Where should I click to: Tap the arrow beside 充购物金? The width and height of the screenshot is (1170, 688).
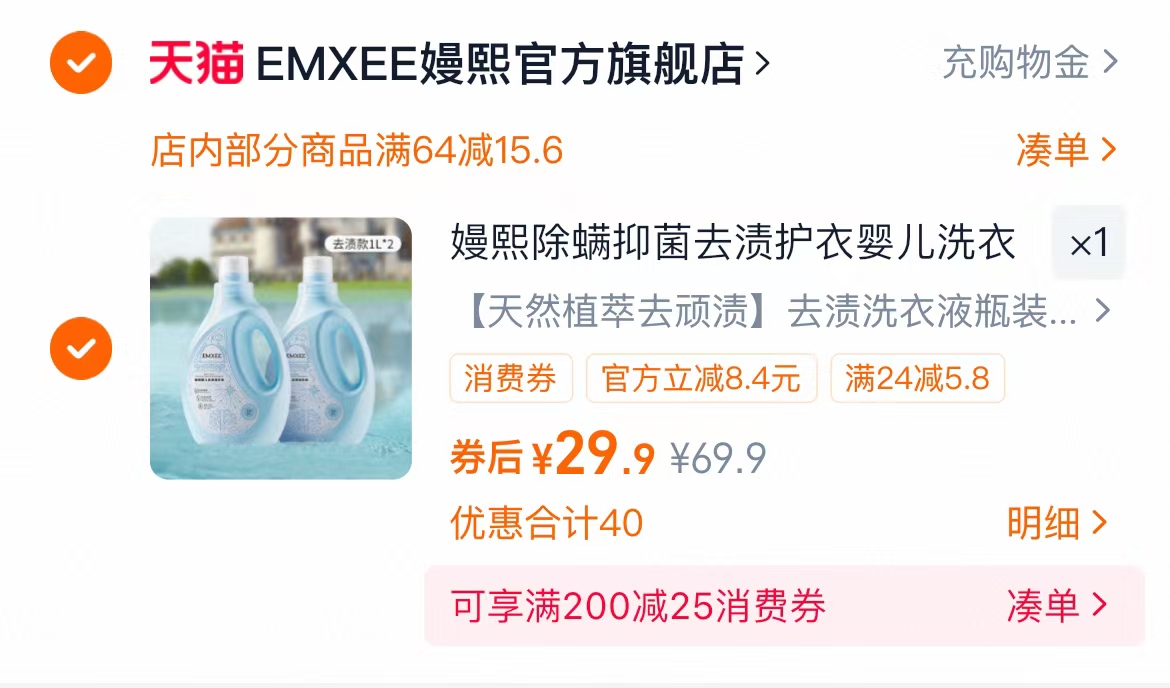[x=1110, y=63]
